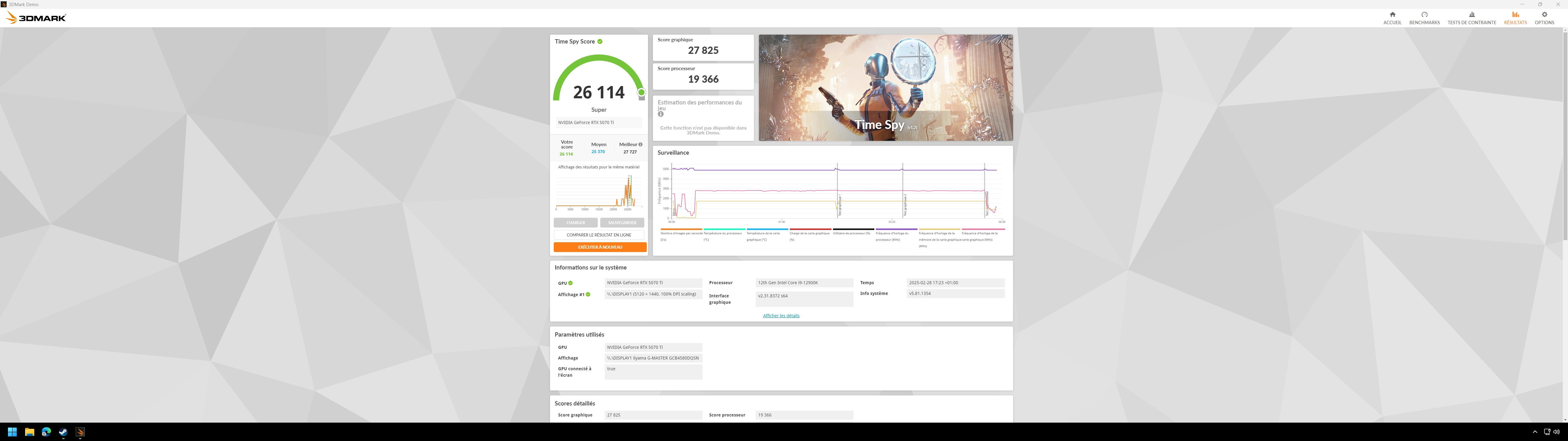Go to the ACCUEIL home tab

1392,18
